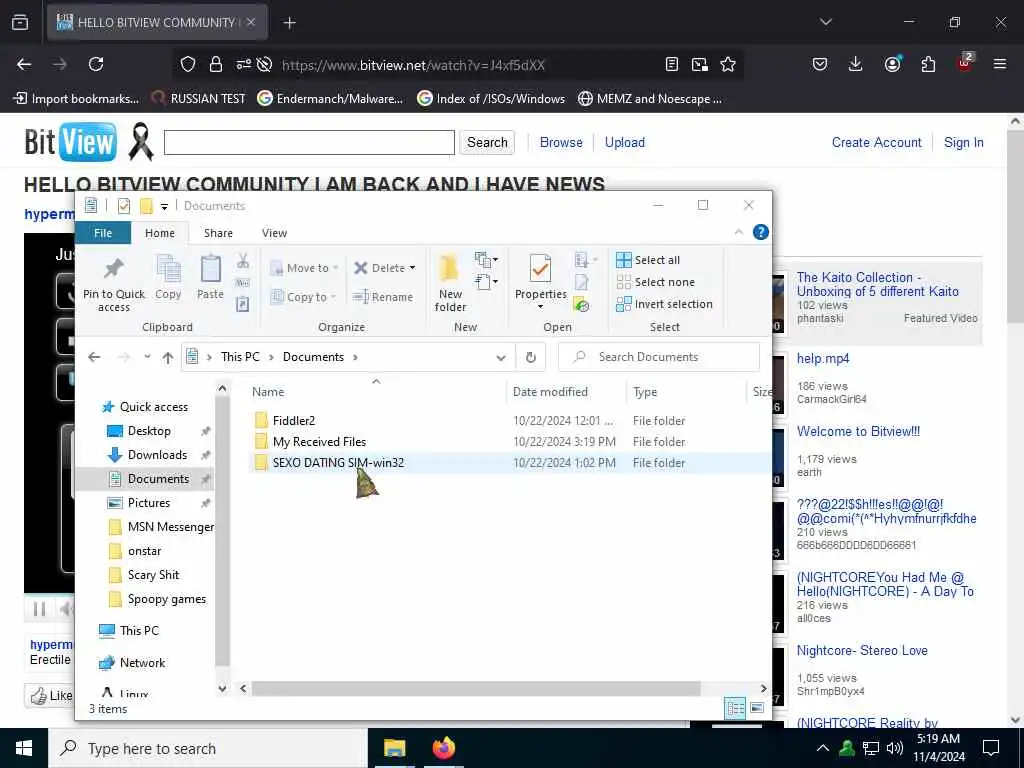Screen dimensions: 1024x768
Task: Open Firefox extensions puzzle icon
Action: click(928, 64)
